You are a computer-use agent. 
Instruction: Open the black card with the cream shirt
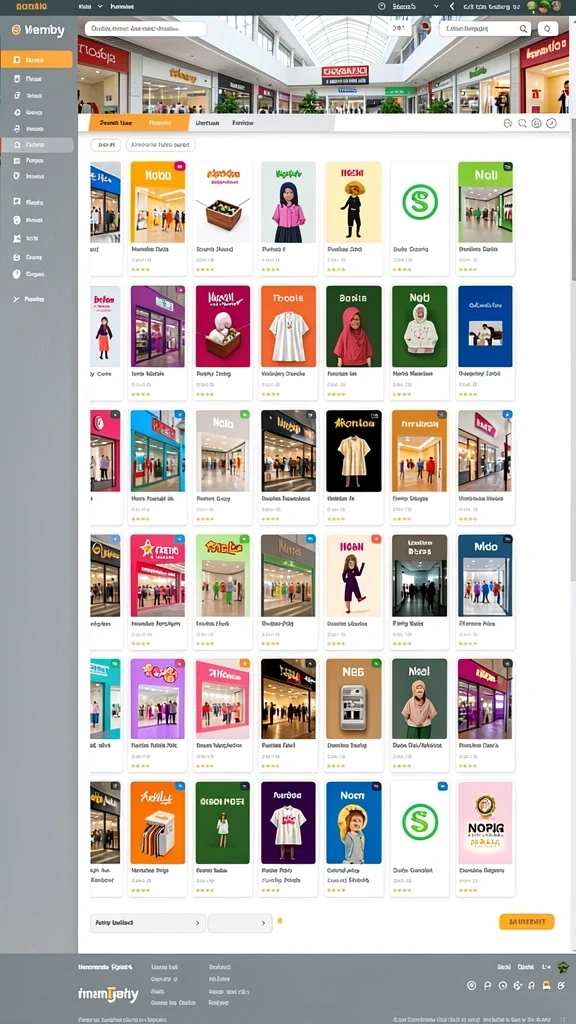click(x=353, y=467)
